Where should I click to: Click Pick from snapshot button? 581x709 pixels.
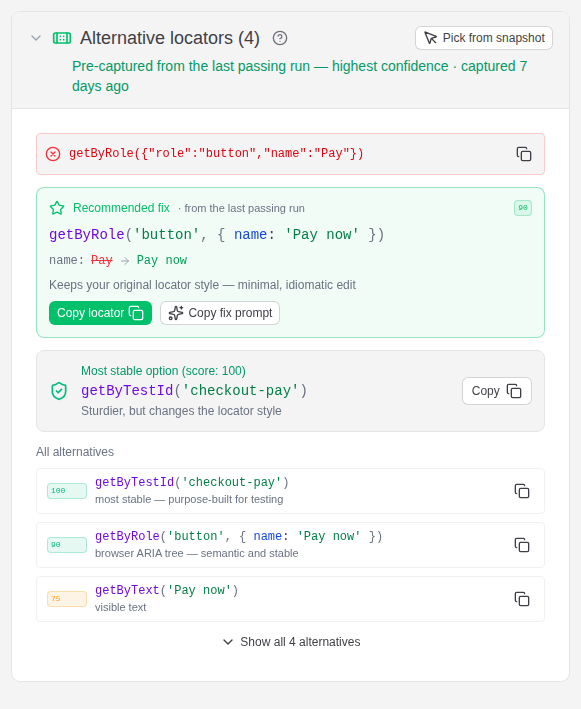484,38
